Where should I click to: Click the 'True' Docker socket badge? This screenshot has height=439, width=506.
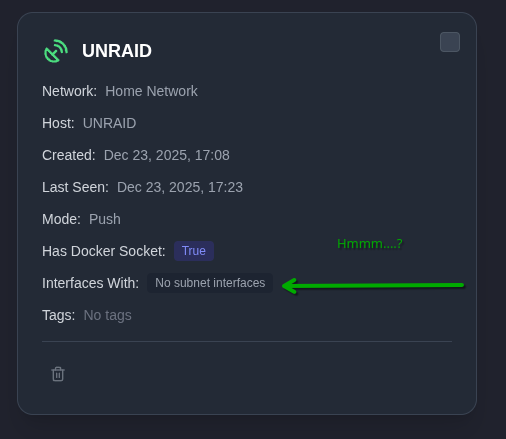[x=194, y=251]
